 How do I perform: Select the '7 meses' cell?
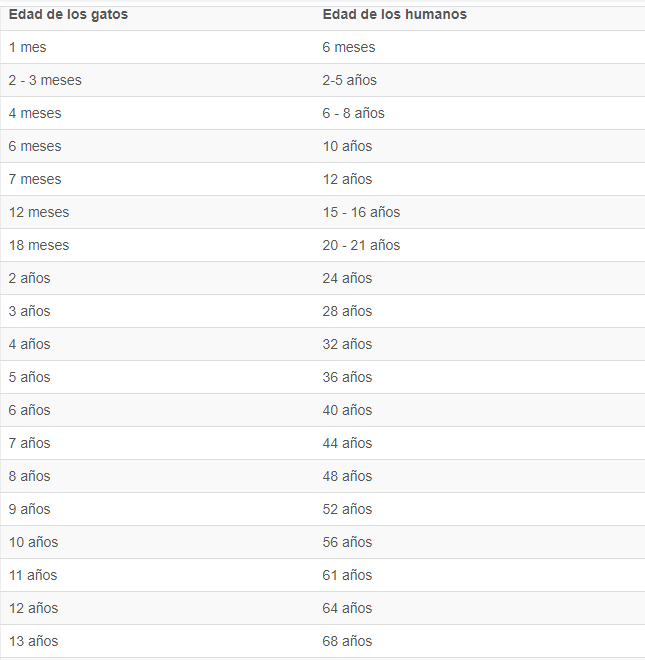[35, 179]
